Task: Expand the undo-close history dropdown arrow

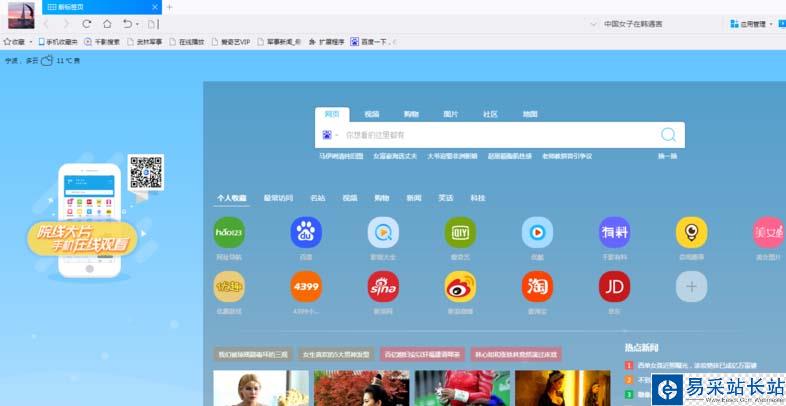Action: click(137, 24)
